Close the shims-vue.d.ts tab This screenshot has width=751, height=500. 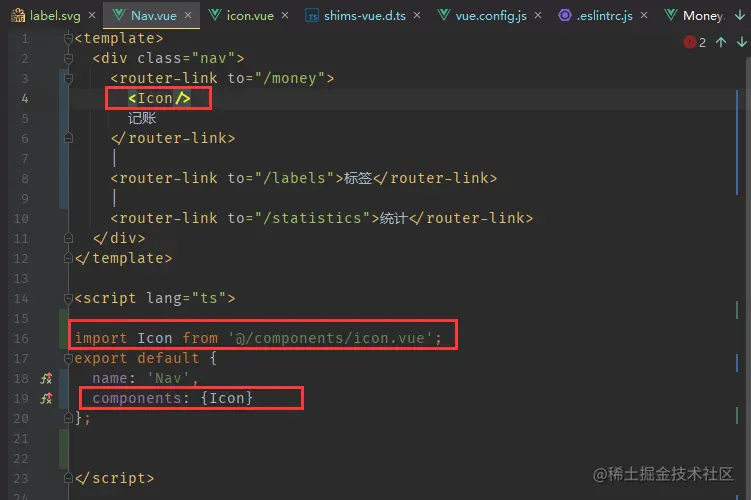tap(417, 15)
